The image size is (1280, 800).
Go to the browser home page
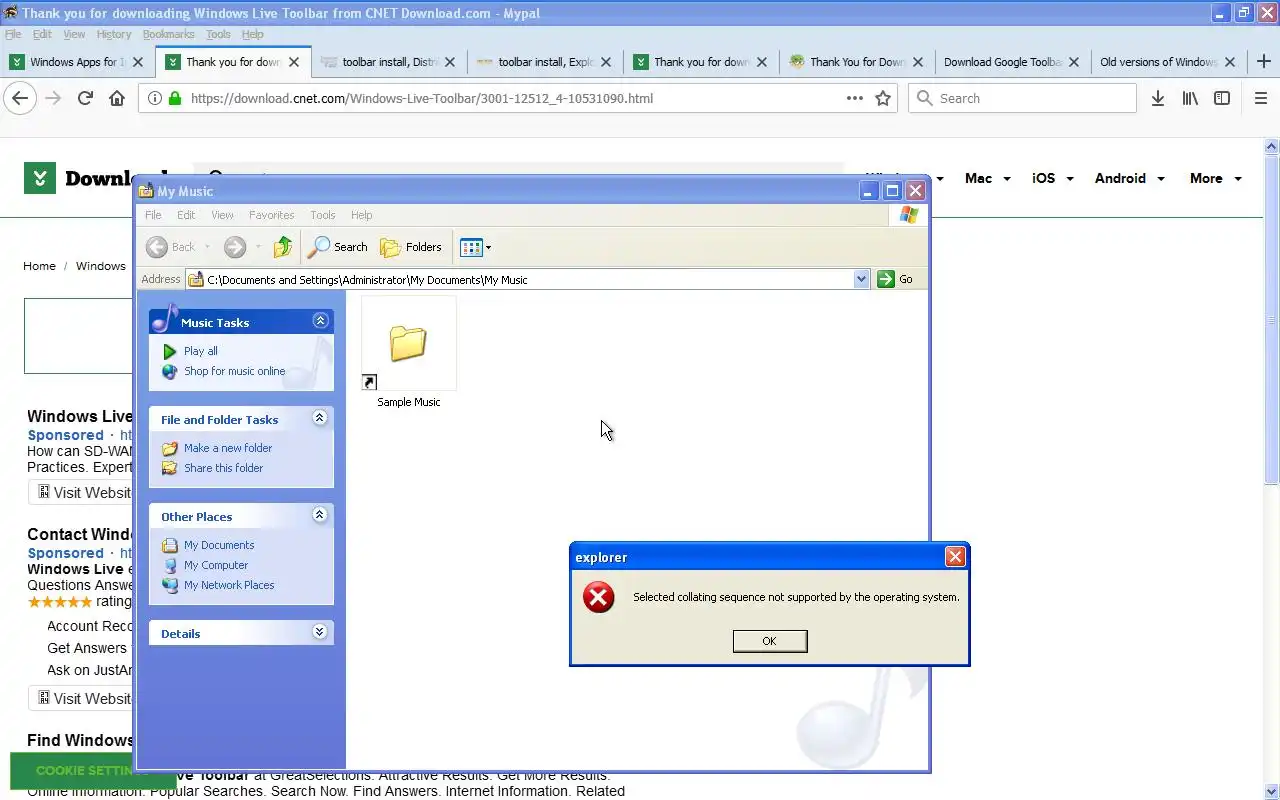[x=117, y=98]
